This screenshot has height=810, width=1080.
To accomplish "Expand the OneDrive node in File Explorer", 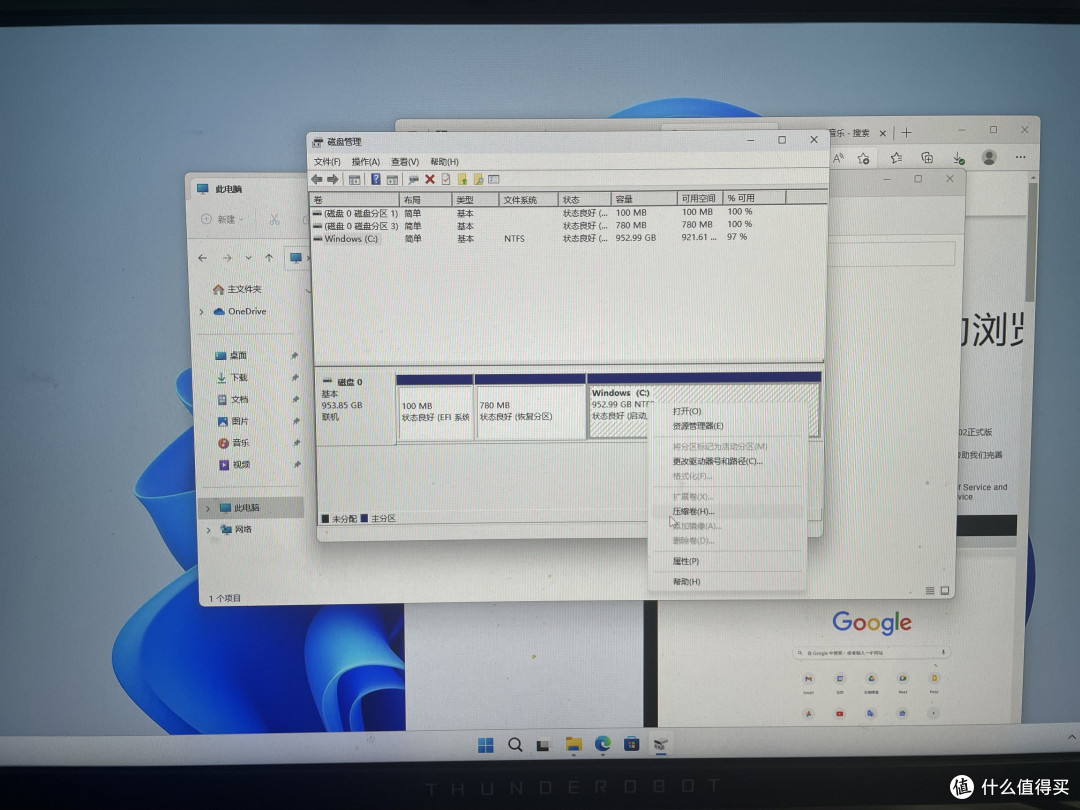I will click(202, 312).
